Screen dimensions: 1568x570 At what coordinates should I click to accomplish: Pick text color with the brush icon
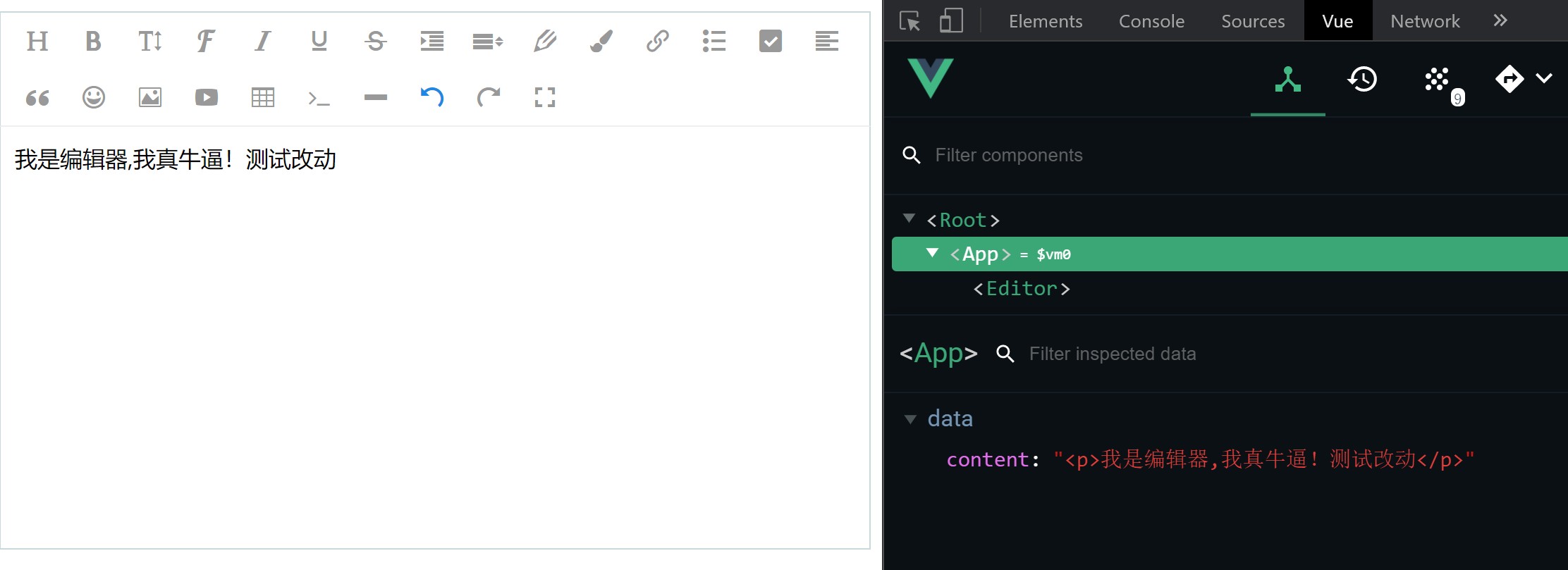pyautogui.click(x=601, y=42)
